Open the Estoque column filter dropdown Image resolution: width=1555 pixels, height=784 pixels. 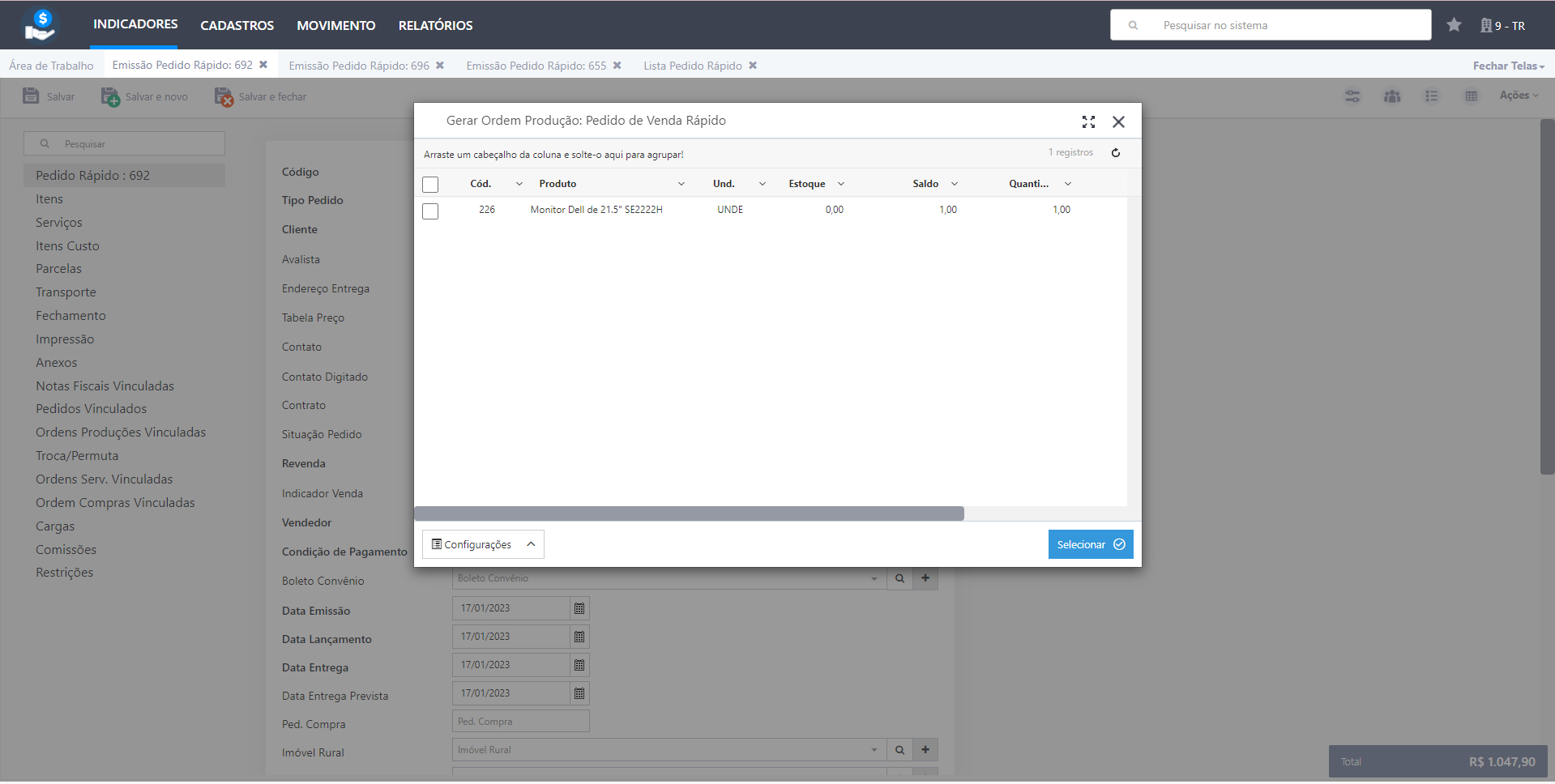click(x=841, y=184)
